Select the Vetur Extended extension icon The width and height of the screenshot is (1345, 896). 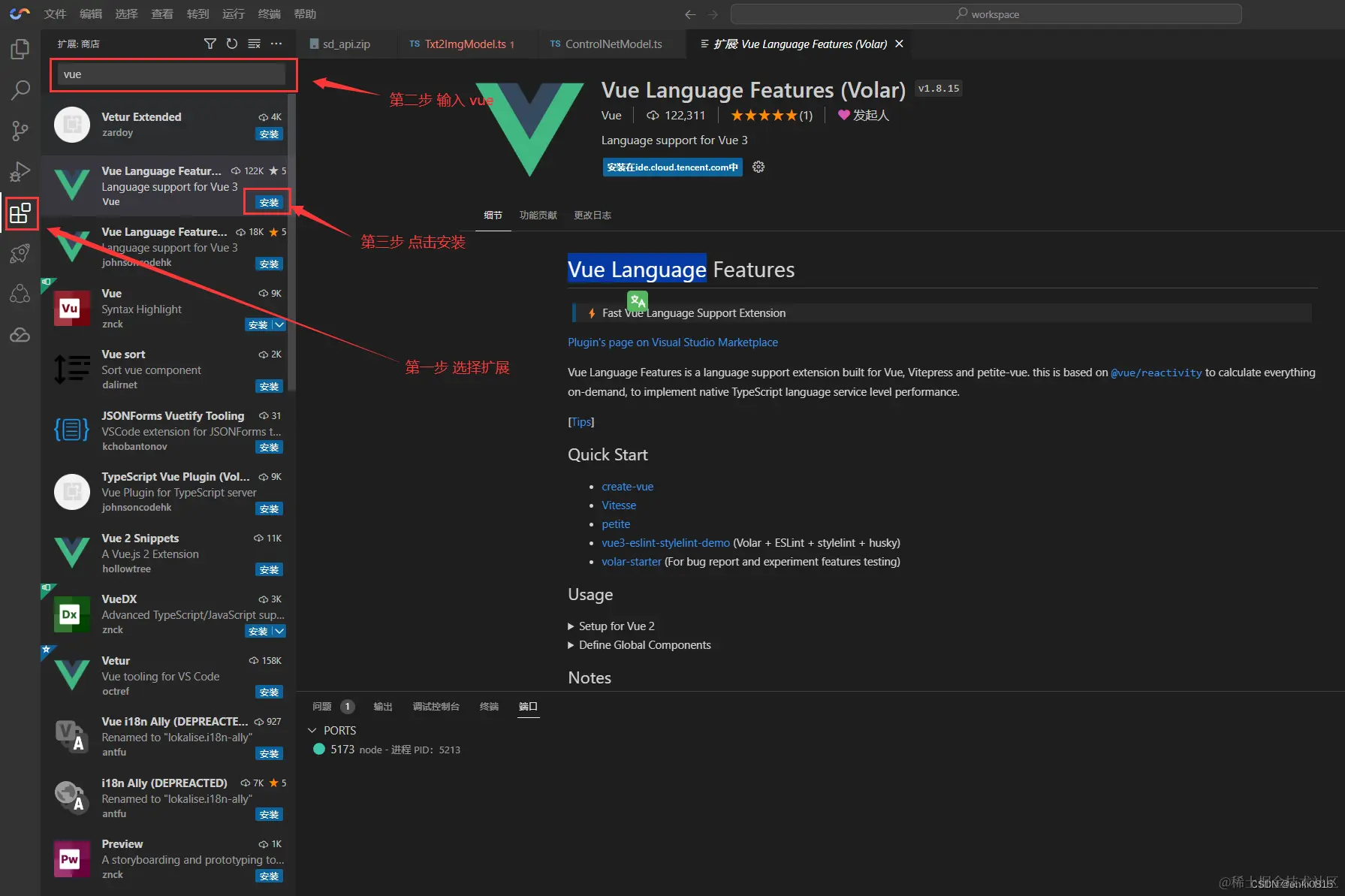(72, 125)
